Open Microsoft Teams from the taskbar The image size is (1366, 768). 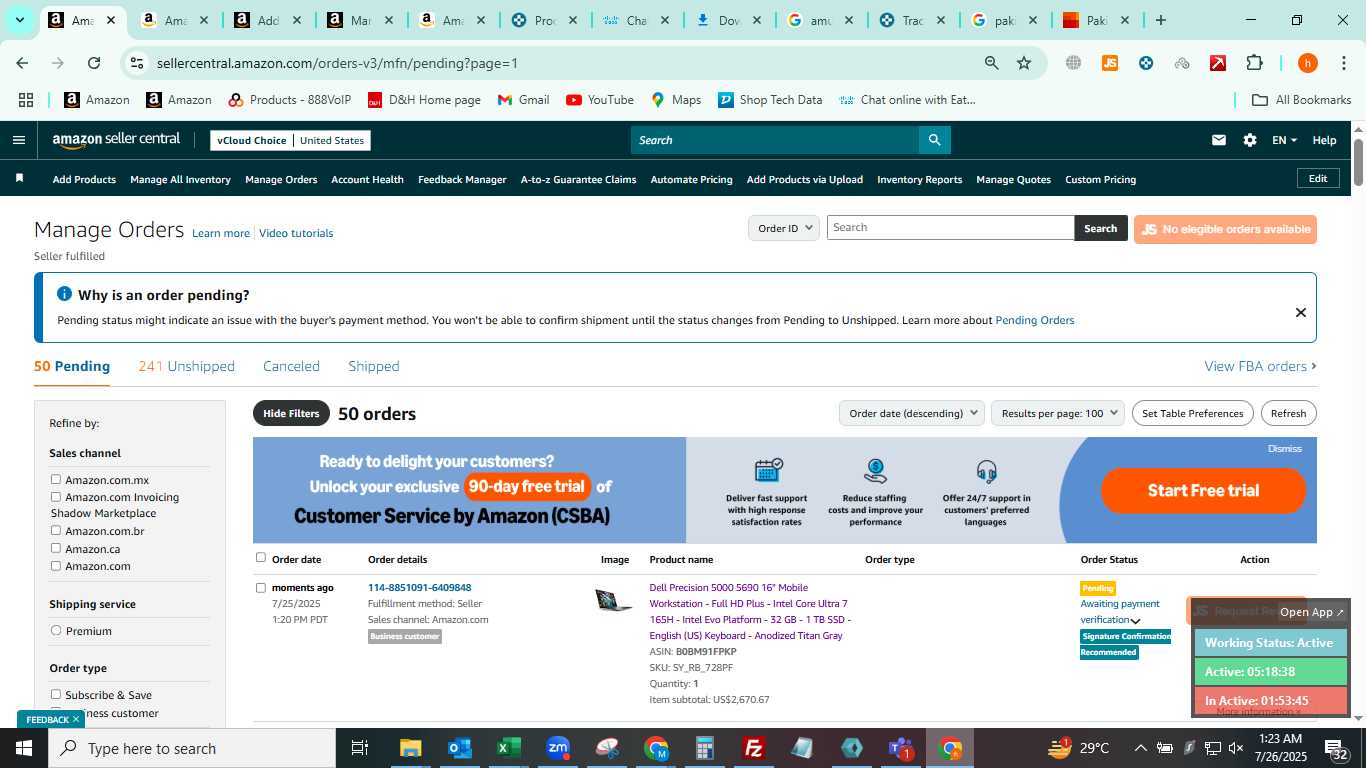(x=901, y=748)
